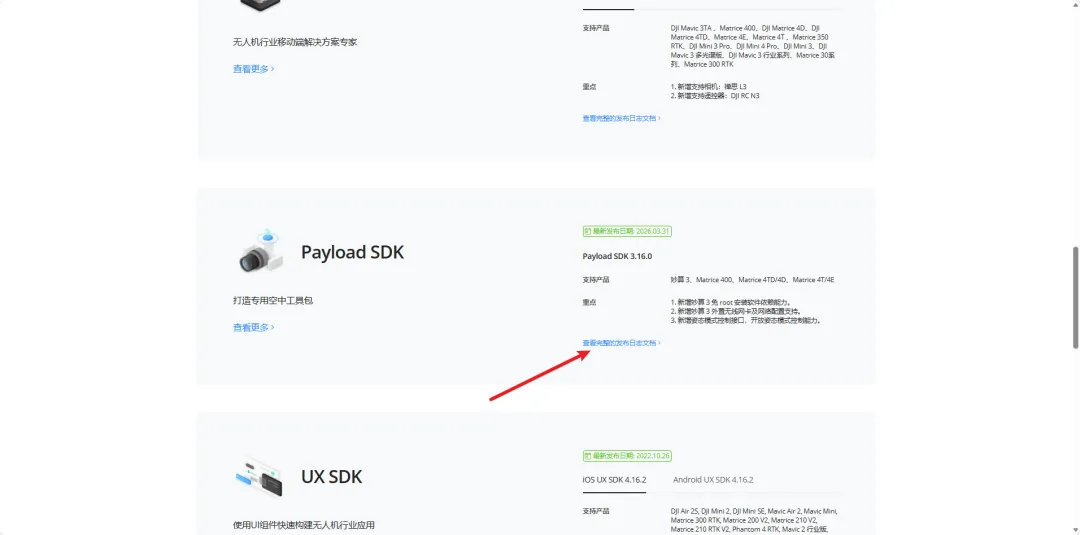Click the page vertical scrollbar thumb
The width and height of the screenshot is (1080, 535).
click(1075, 297)
